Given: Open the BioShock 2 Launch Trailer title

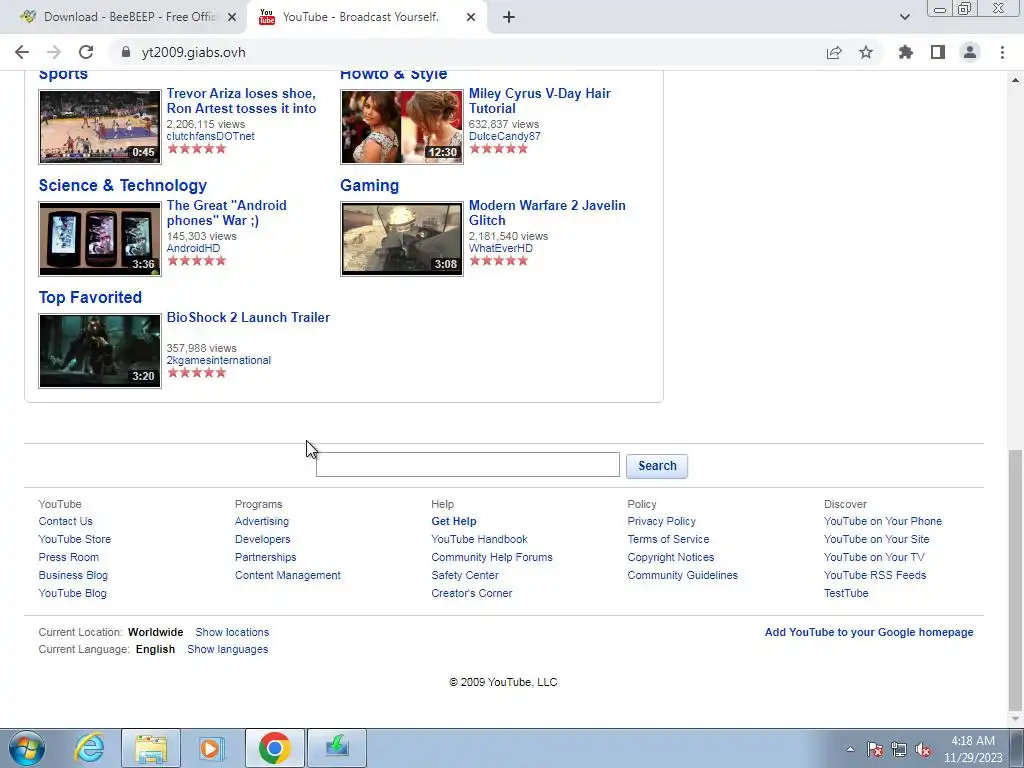Looking at the screenshot, I should 248,317.
